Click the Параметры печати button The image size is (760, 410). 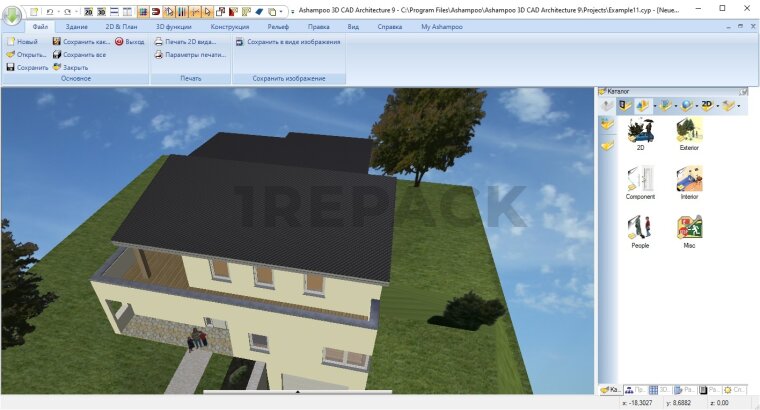[x=190, y=54]
